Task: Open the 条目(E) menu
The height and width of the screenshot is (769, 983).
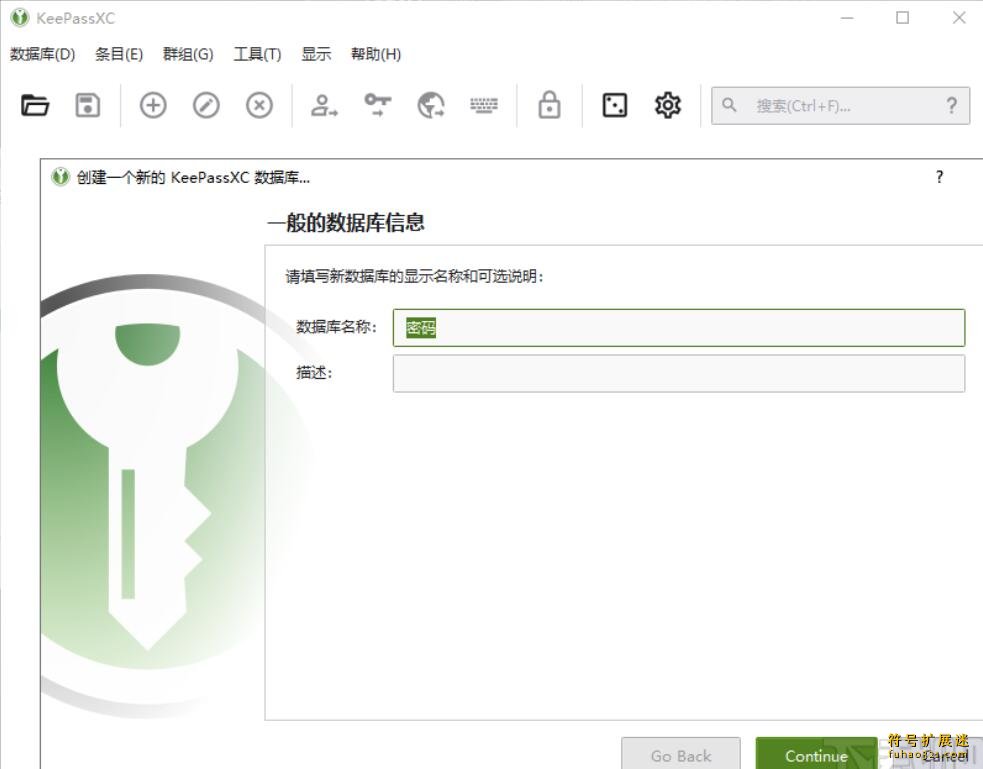Action: click(x=119, y=55)
